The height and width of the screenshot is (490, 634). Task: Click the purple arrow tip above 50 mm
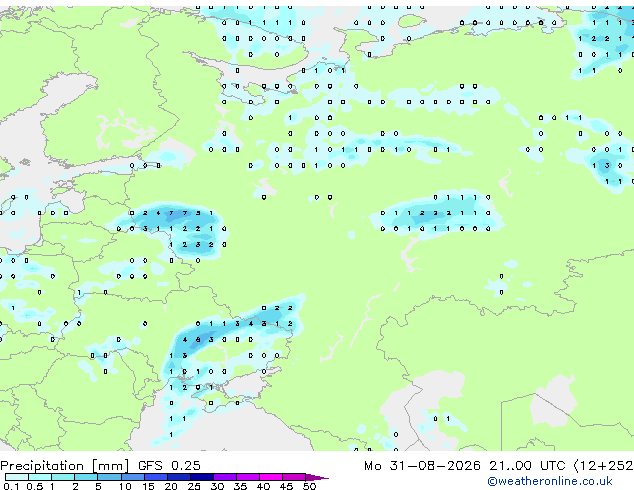point(317,477)
